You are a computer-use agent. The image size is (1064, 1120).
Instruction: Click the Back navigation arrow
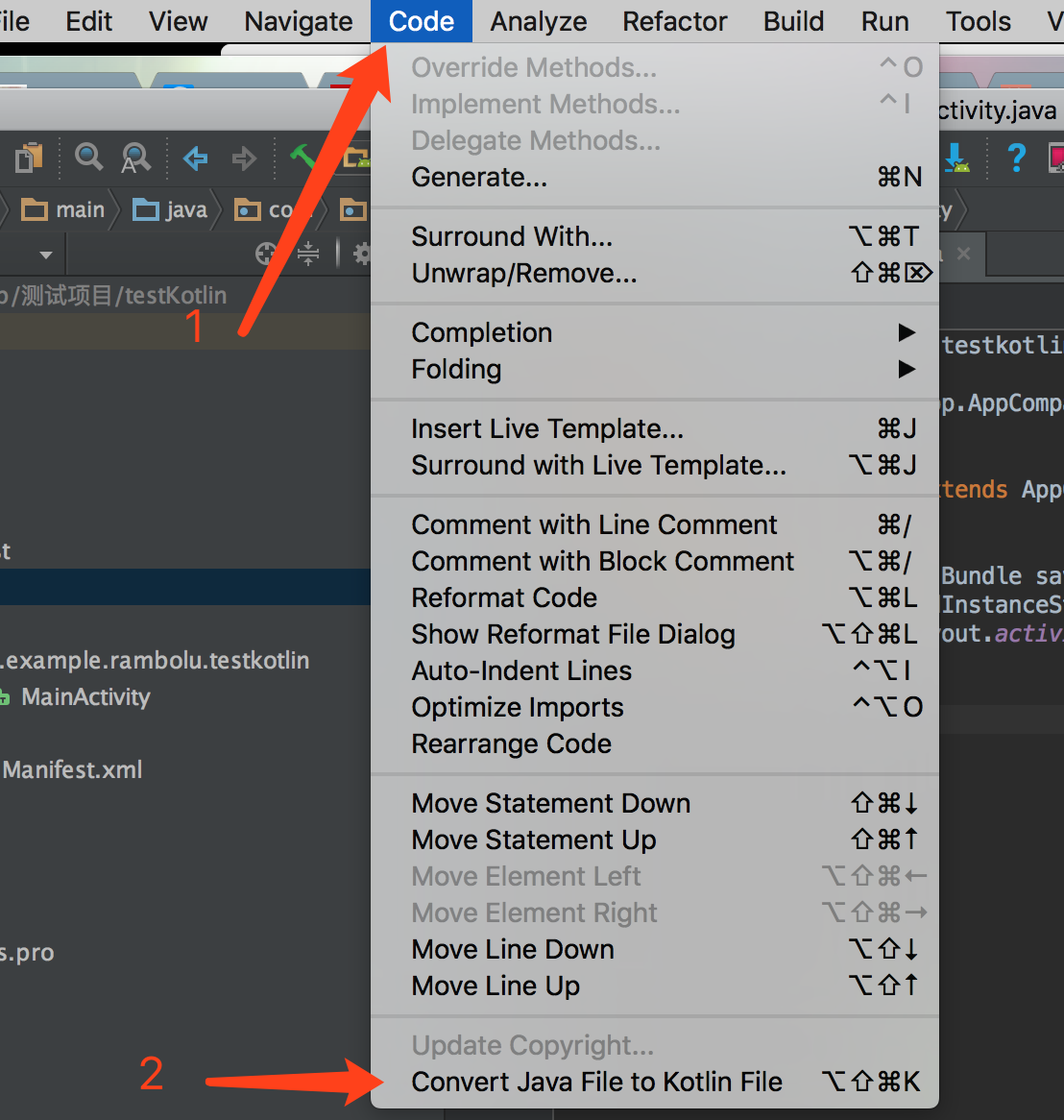195,158
